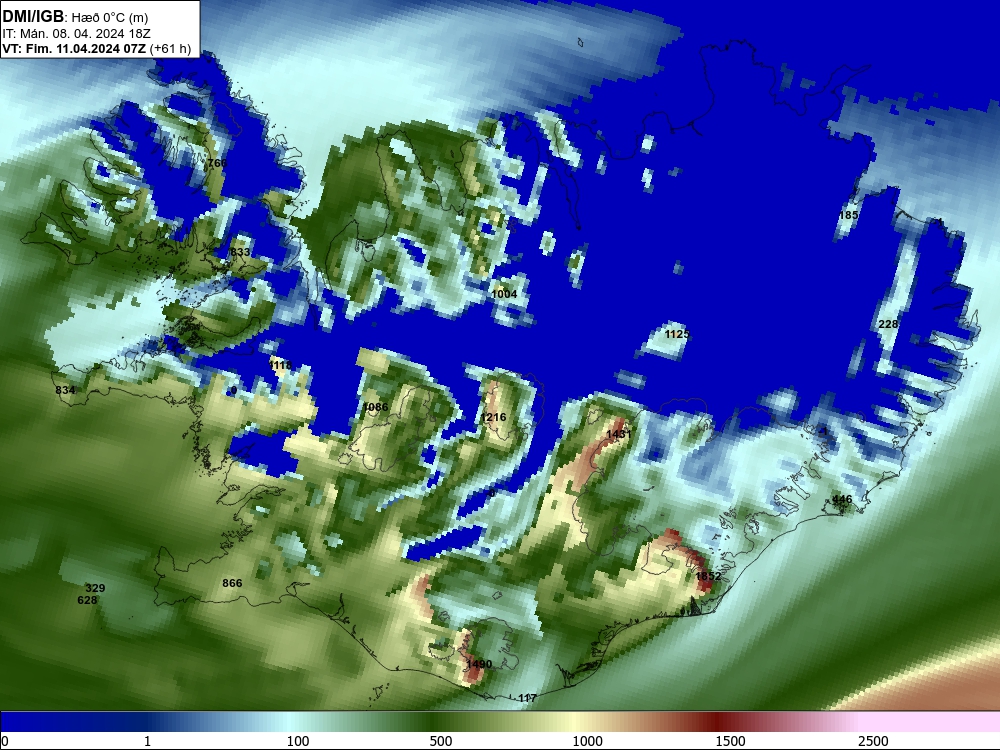Click the colour scale tick label 2500
The height and width of the screenshot is (750, 1000).
(873, 741)
